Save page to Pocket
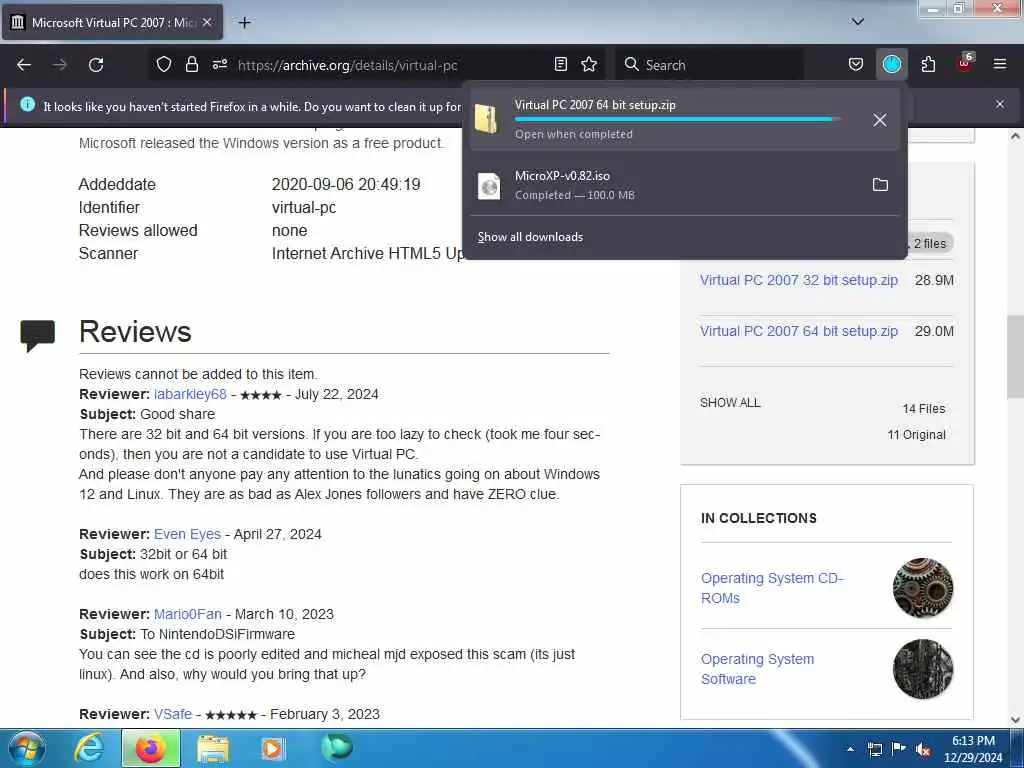Screen dimensions: 1024x768 pos(856,64)
